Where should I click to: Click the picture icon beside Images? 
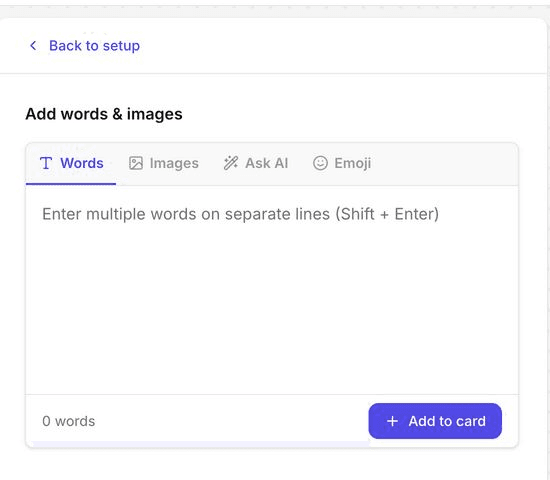136,163
